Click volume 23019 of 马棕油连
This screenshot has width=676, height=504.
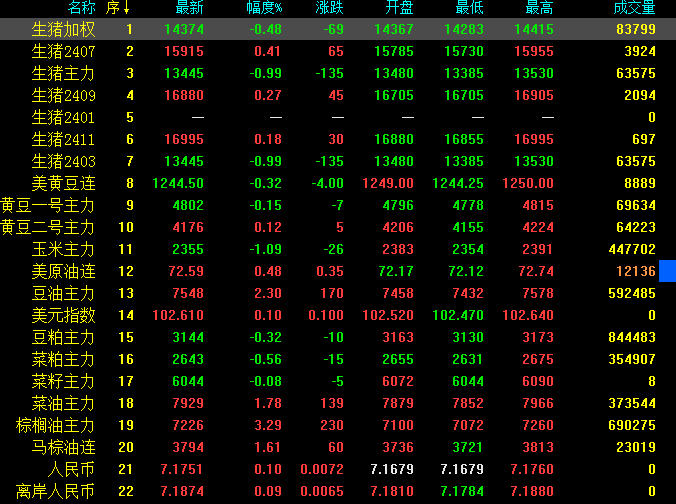[x=636, y=447]
